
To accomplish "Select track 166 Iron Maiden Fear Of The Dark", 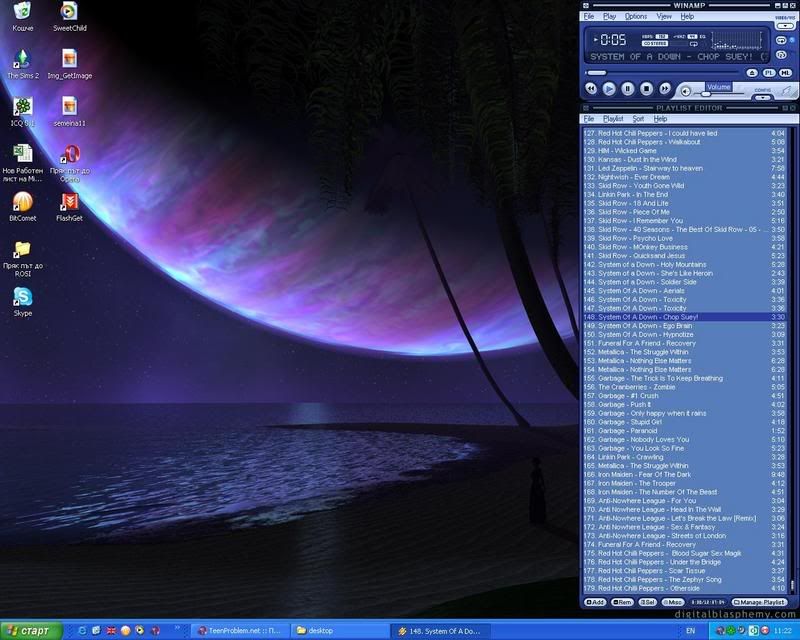I will [x=684, y=474].
